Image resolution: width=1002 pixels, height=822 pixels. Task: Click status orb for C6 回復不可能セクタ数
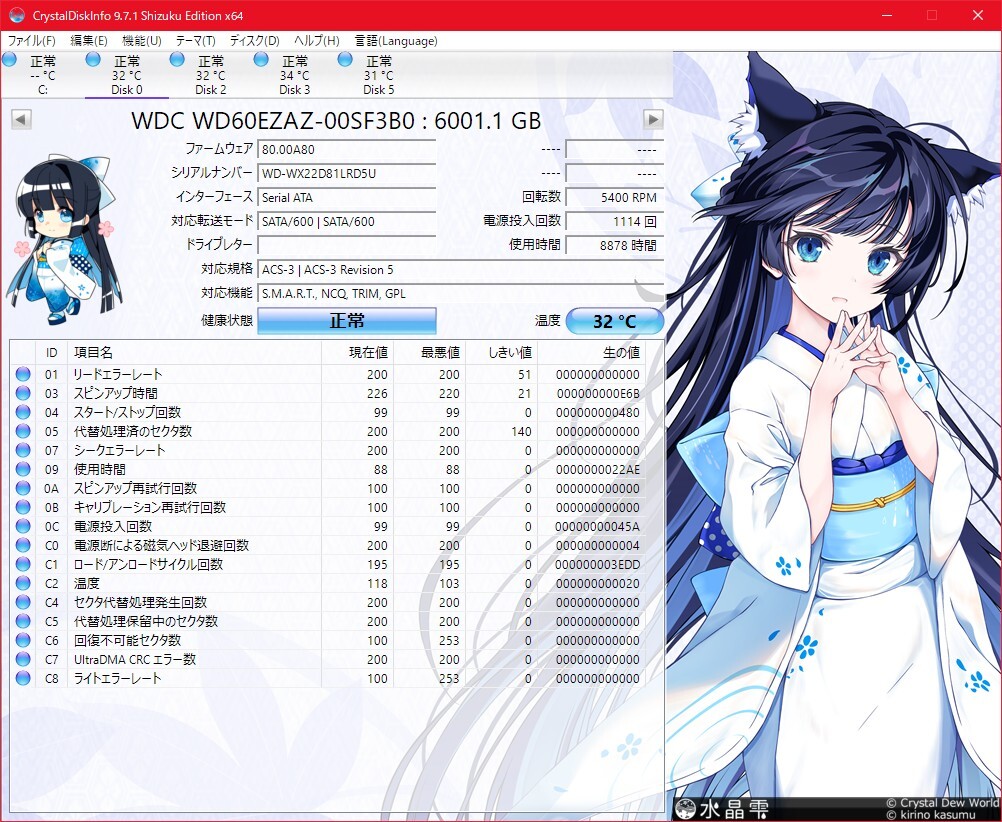(x=23, y=640)
